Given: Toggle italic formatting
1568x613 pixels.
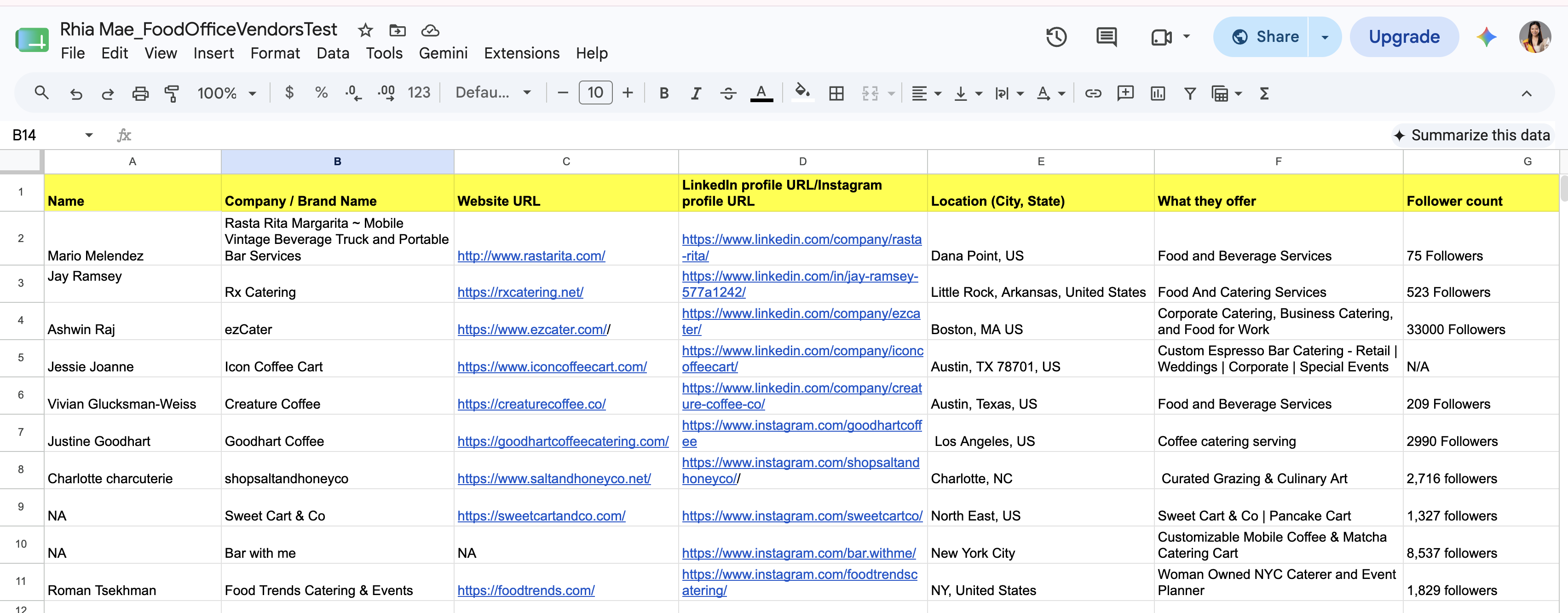Looking at the screenshot, I should click(x=696, y=93).
